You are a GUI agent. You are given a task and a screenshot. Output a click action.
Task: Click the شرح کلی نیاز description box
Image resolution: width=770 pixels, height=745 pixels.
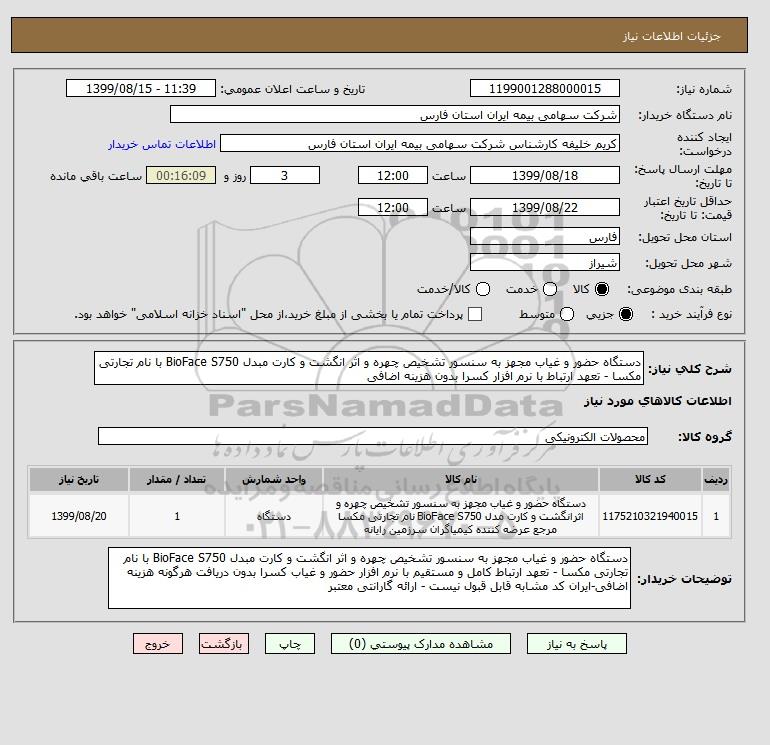[x=369, y=368]
